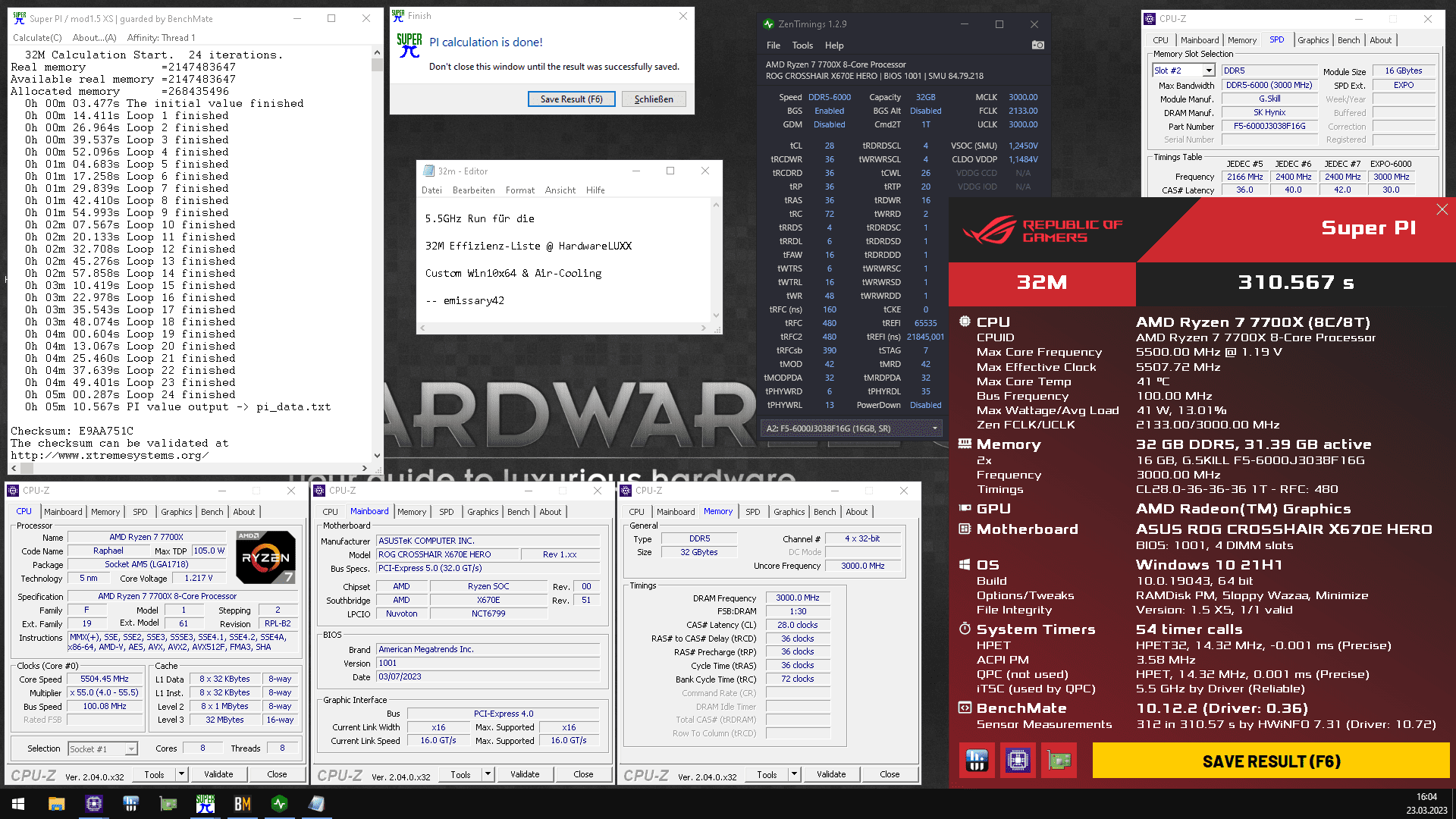The image size is (1456, 819).
Task: Open Format menu in 32m Editor
Action: (x=519, y=190)
